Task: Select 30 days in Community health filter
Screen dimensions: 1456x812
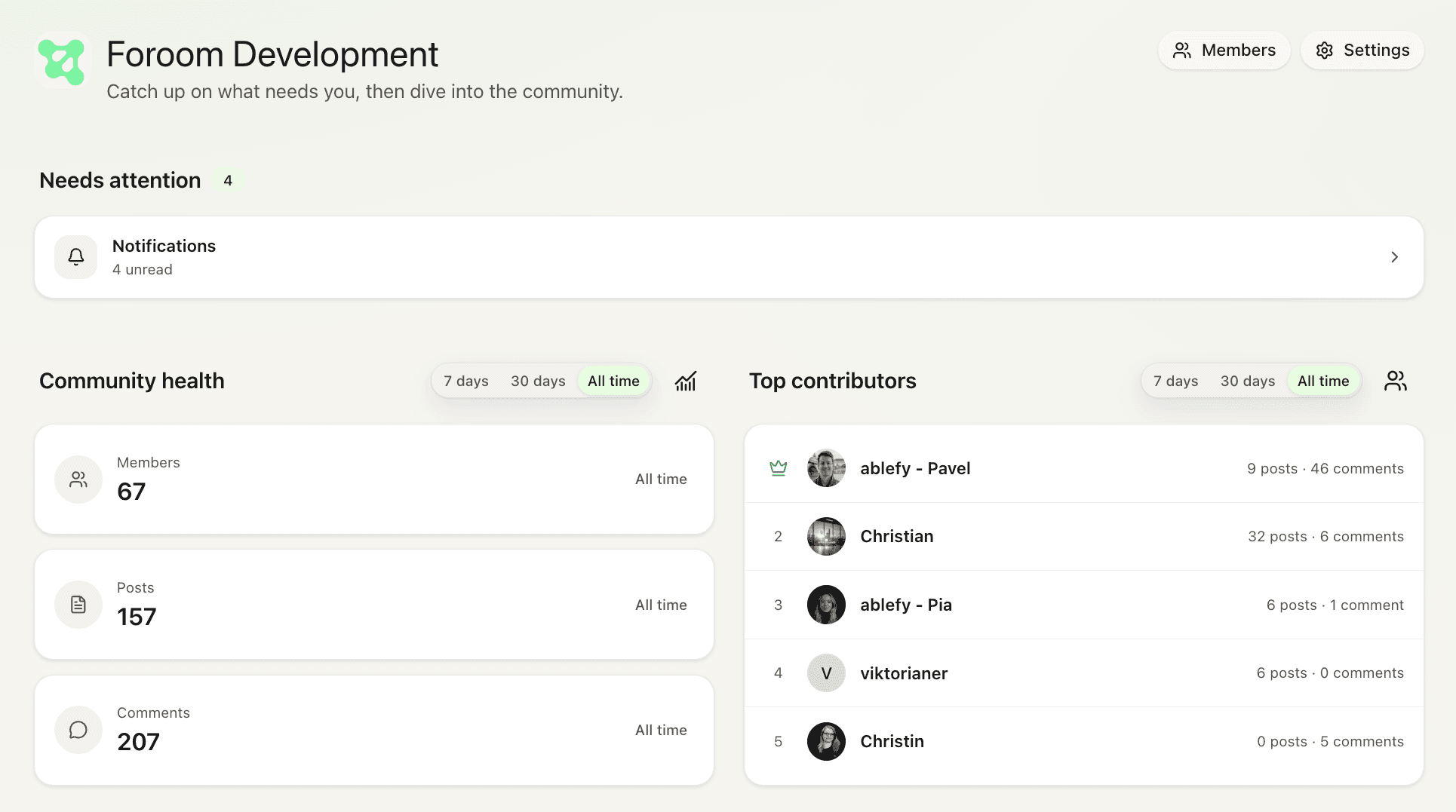Action: [538, 381]
